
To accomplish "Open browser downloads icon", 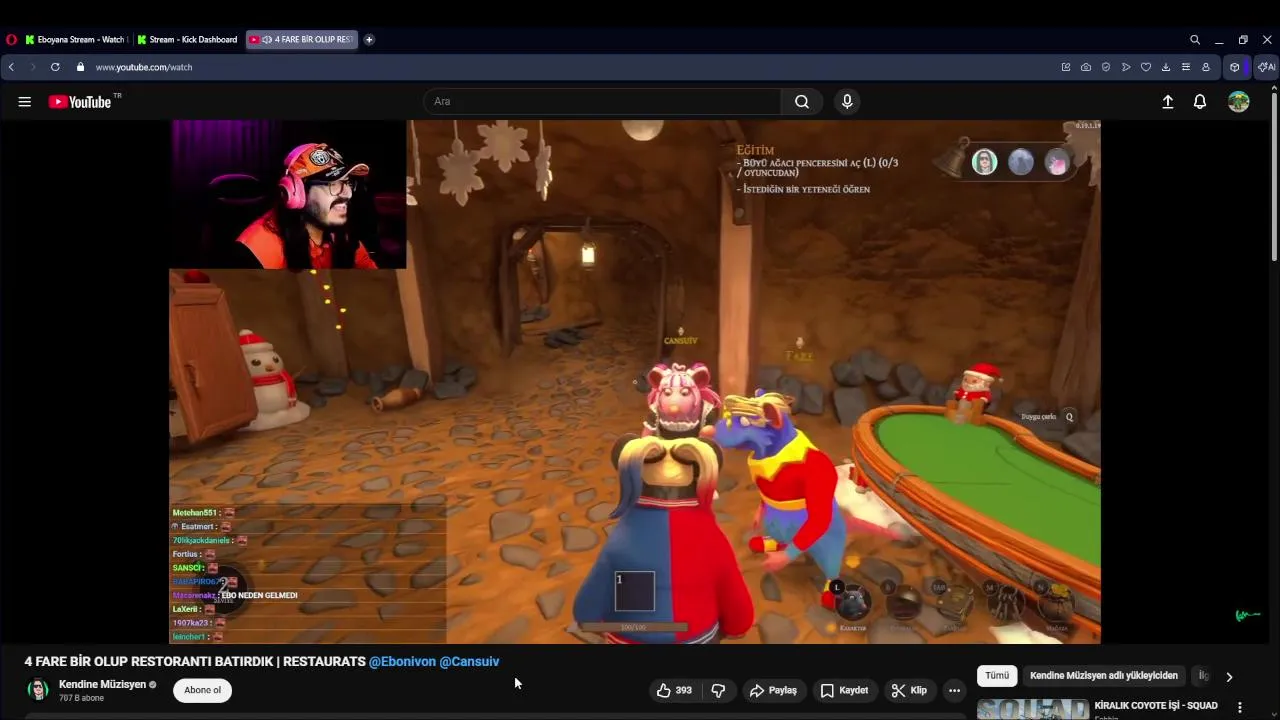I will click(1166, 67).
